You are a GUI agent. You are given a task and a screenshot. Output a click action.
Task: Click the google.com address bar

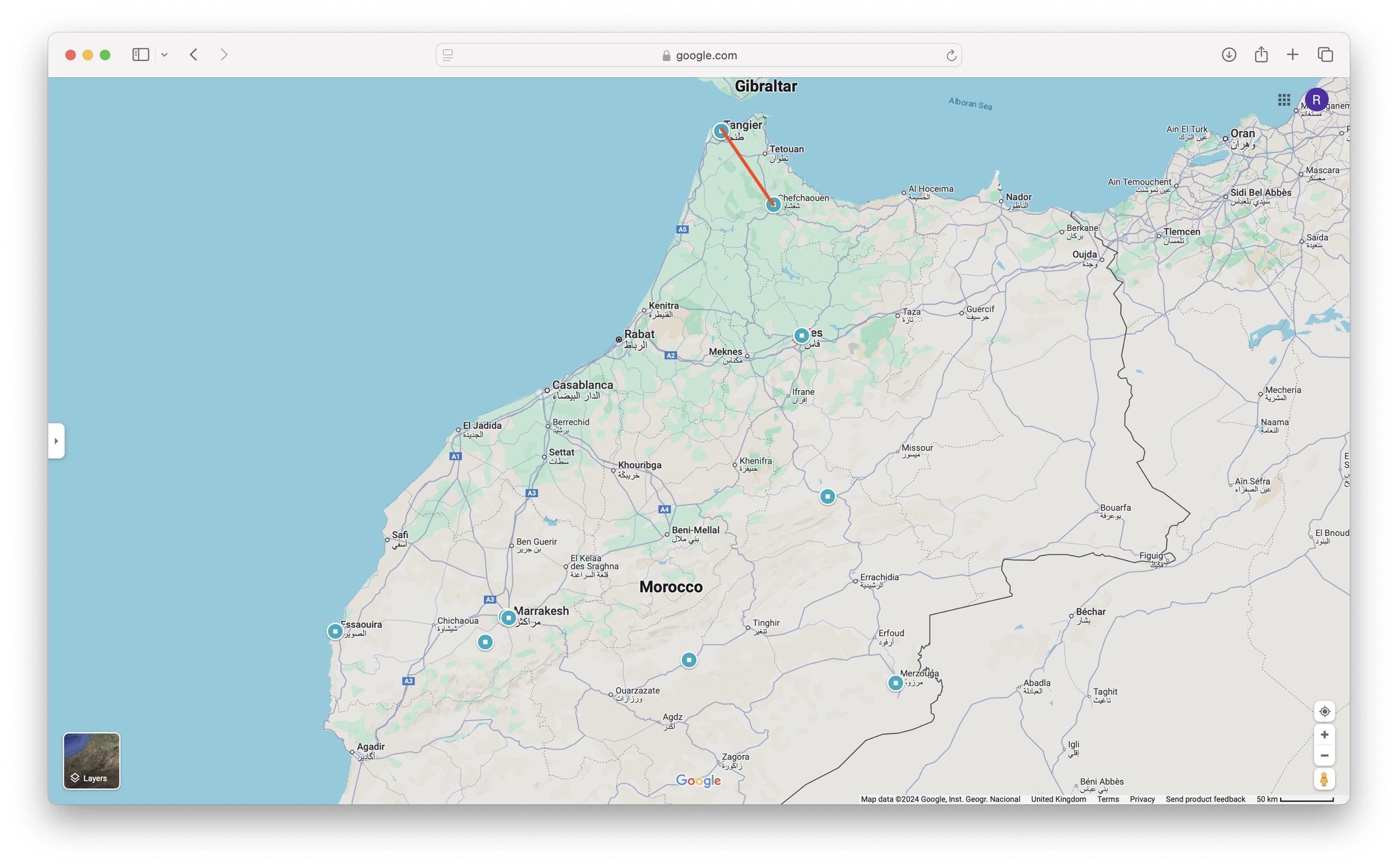tap(698, 55)
